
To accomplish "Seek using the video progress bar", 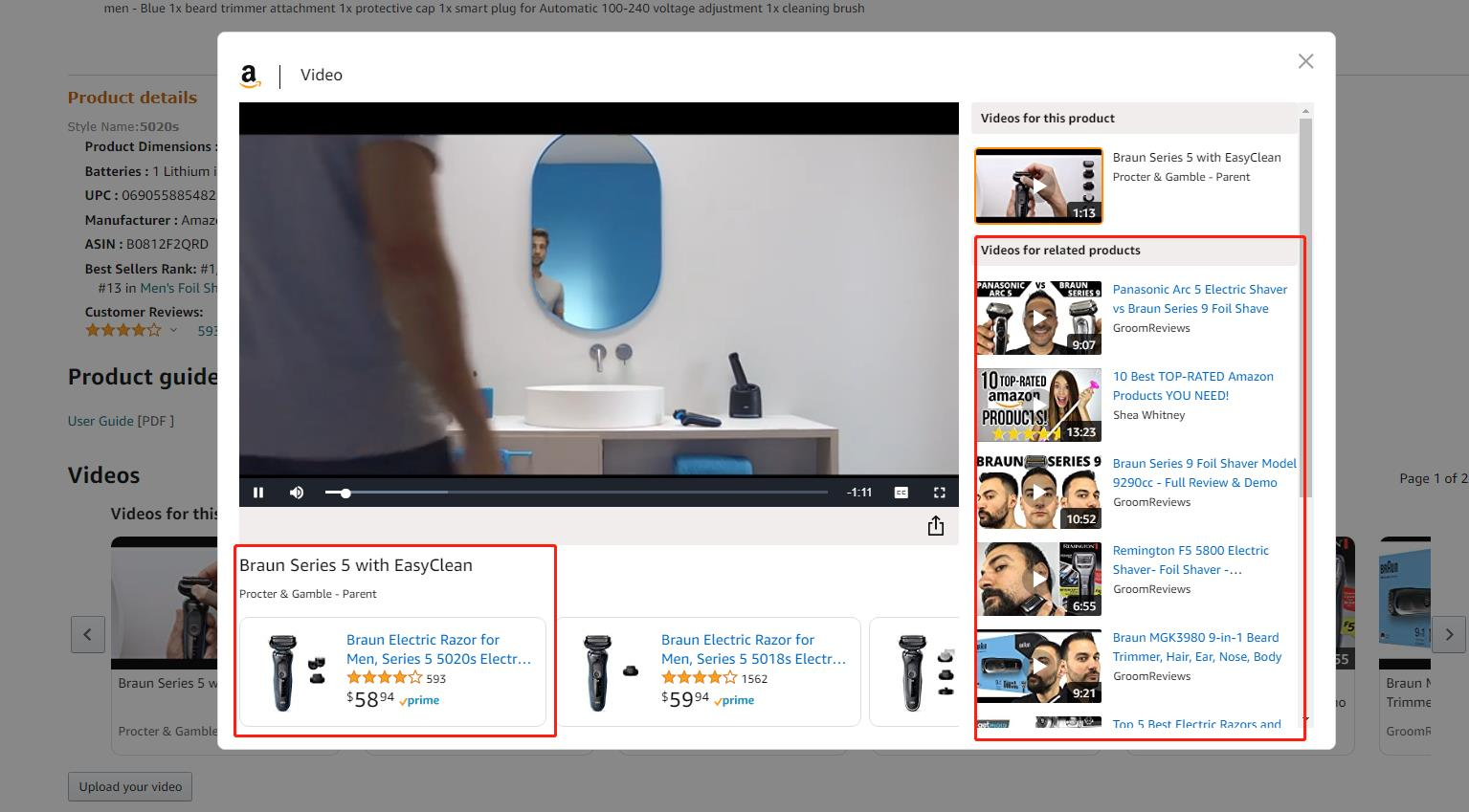I will (x=576, y=493).
